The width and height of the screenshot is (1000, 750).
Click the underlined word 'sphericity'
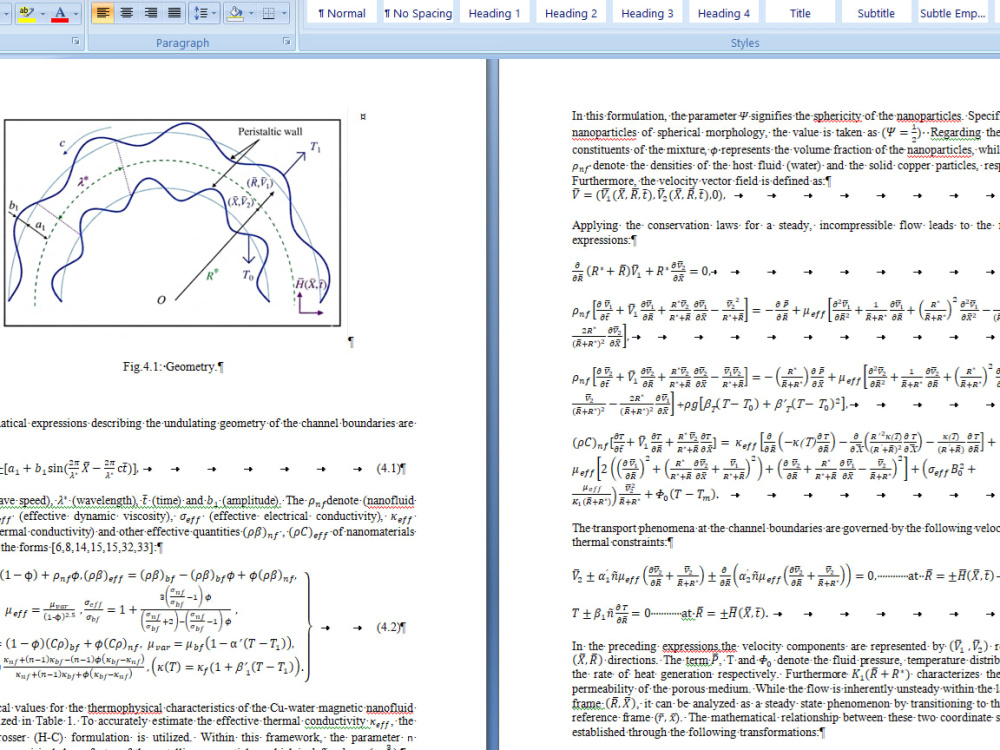(837, 115)
